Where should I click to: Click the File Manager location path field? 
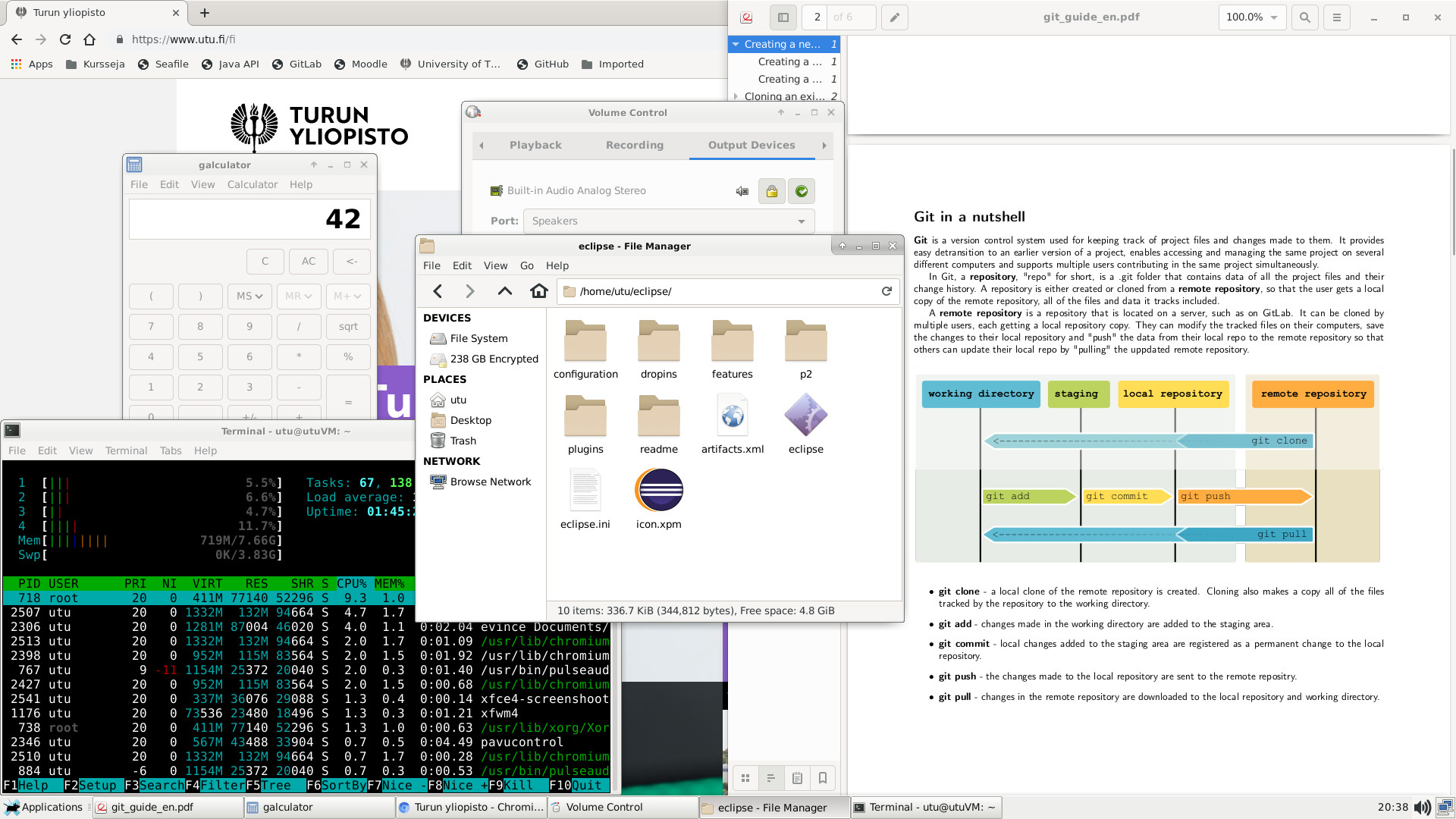[720, 291]
